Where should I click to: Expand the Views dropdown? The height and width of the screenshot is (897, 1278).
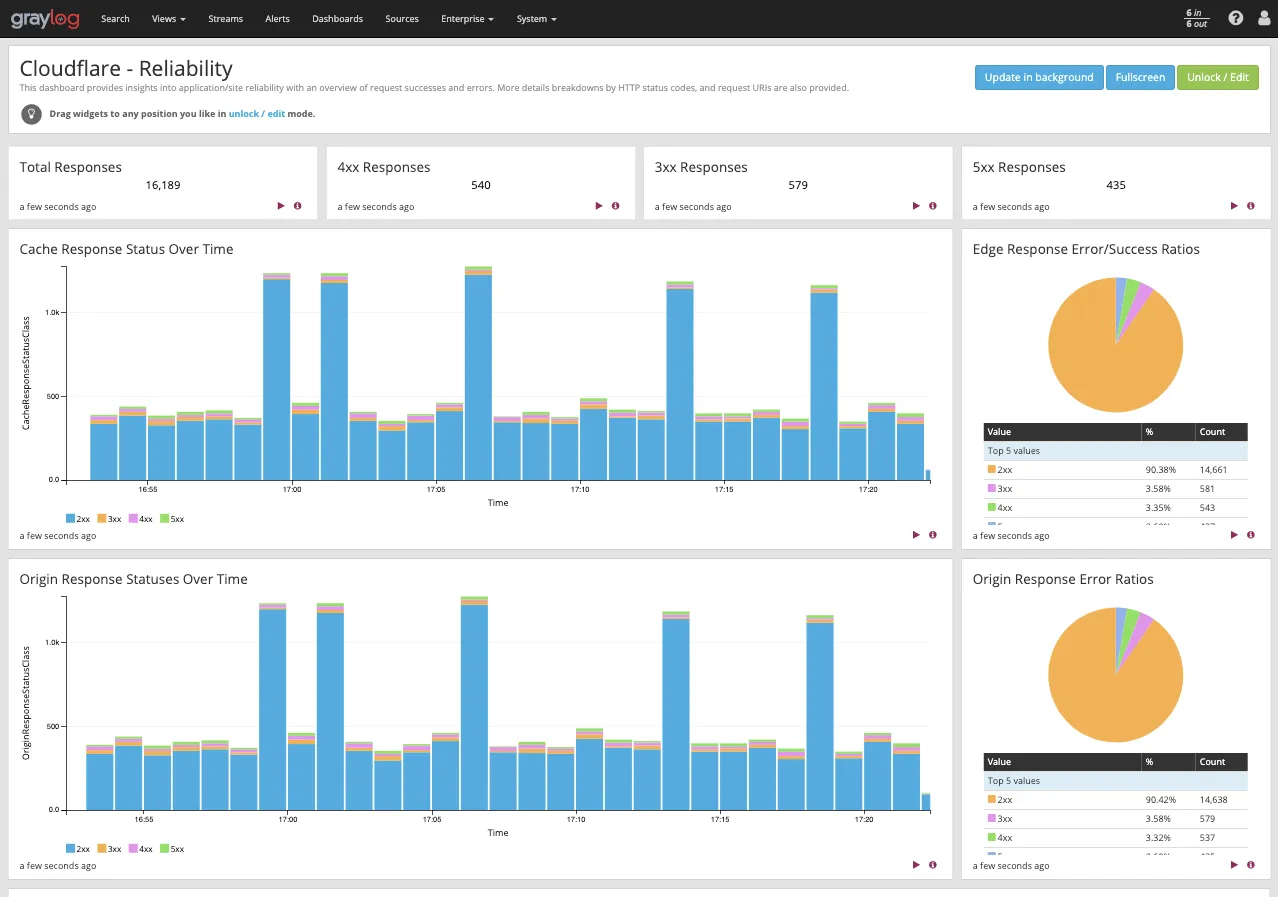coord(167,18)
